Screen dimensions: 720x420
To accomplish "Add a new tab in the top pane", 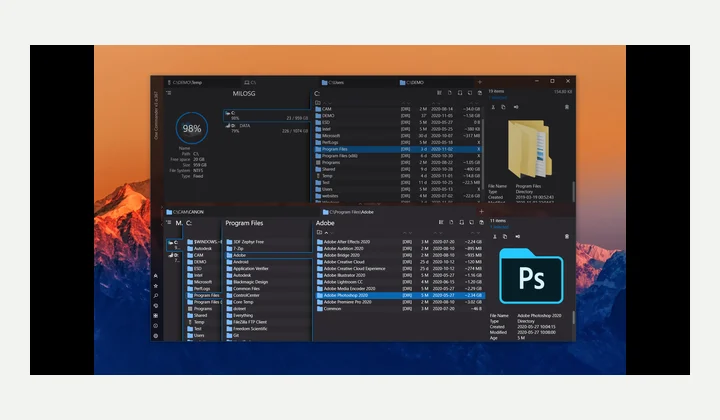I will click(x=480, y=82).
